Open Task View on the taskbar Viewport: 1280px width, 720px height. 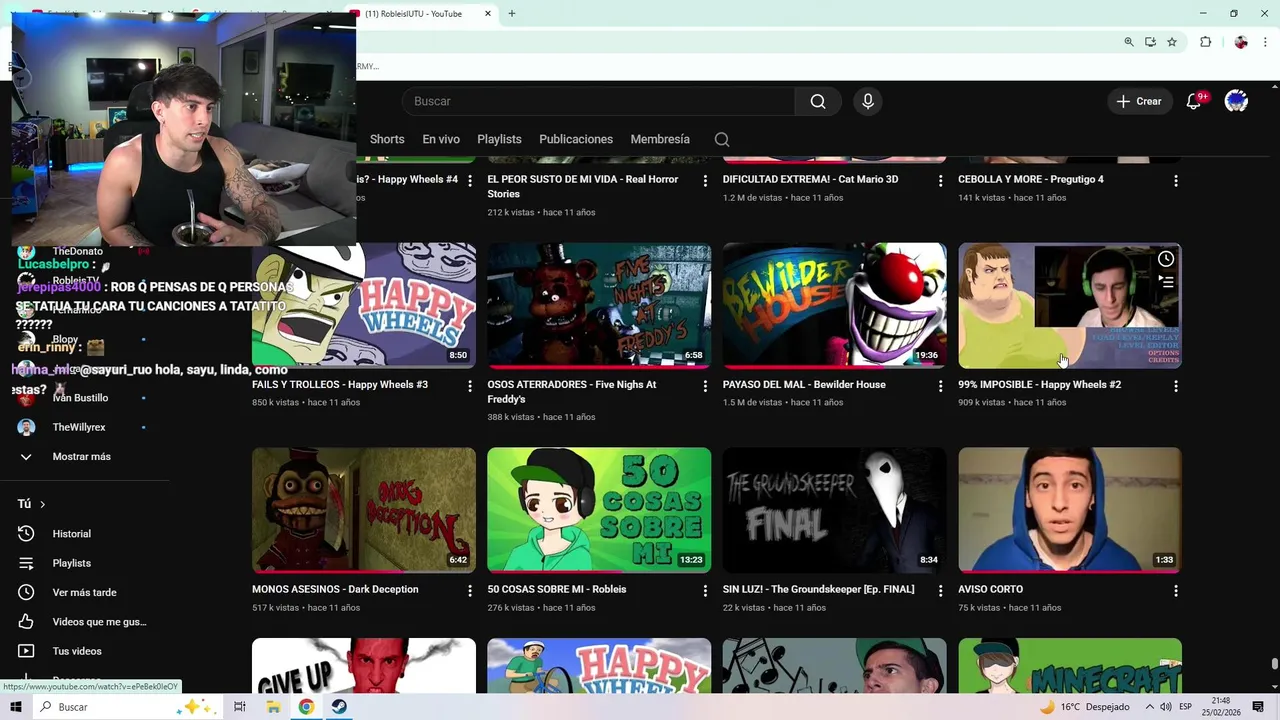(240, 707)
